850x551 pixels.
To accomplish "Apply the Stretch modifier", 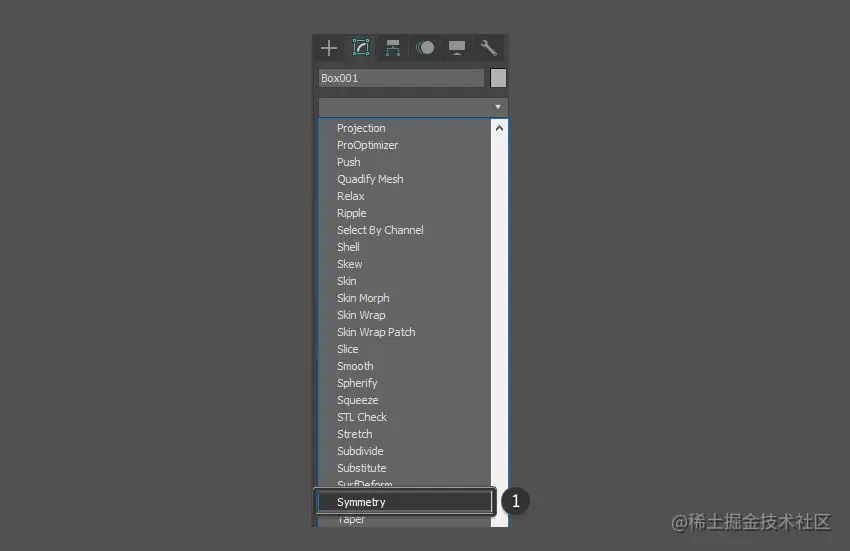I will (355, 434).
